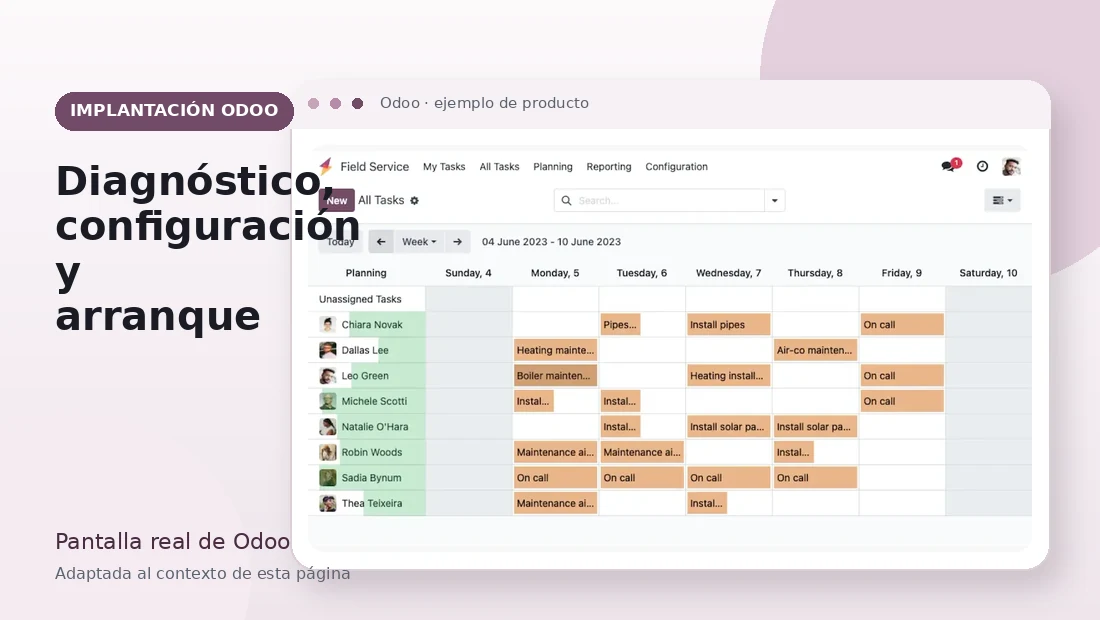Open the activities clock icon

(982, 166)
